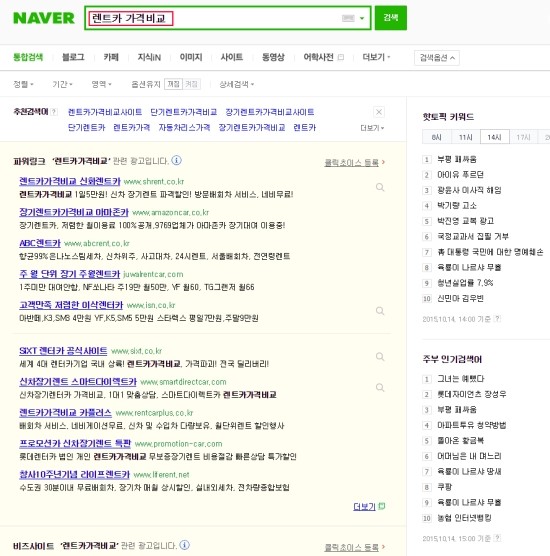Click suggested keyword 단기렌트카가격비교

[x=184, y=112]
